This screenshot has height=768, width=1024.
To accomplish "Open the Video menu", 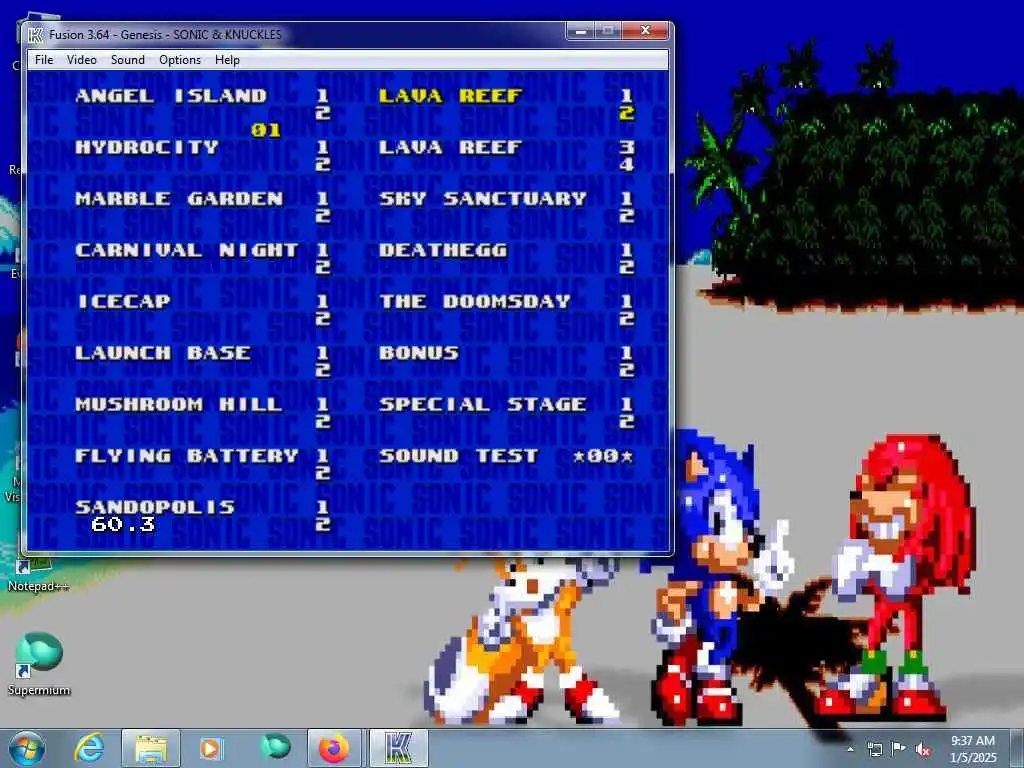I will point(82,59).
